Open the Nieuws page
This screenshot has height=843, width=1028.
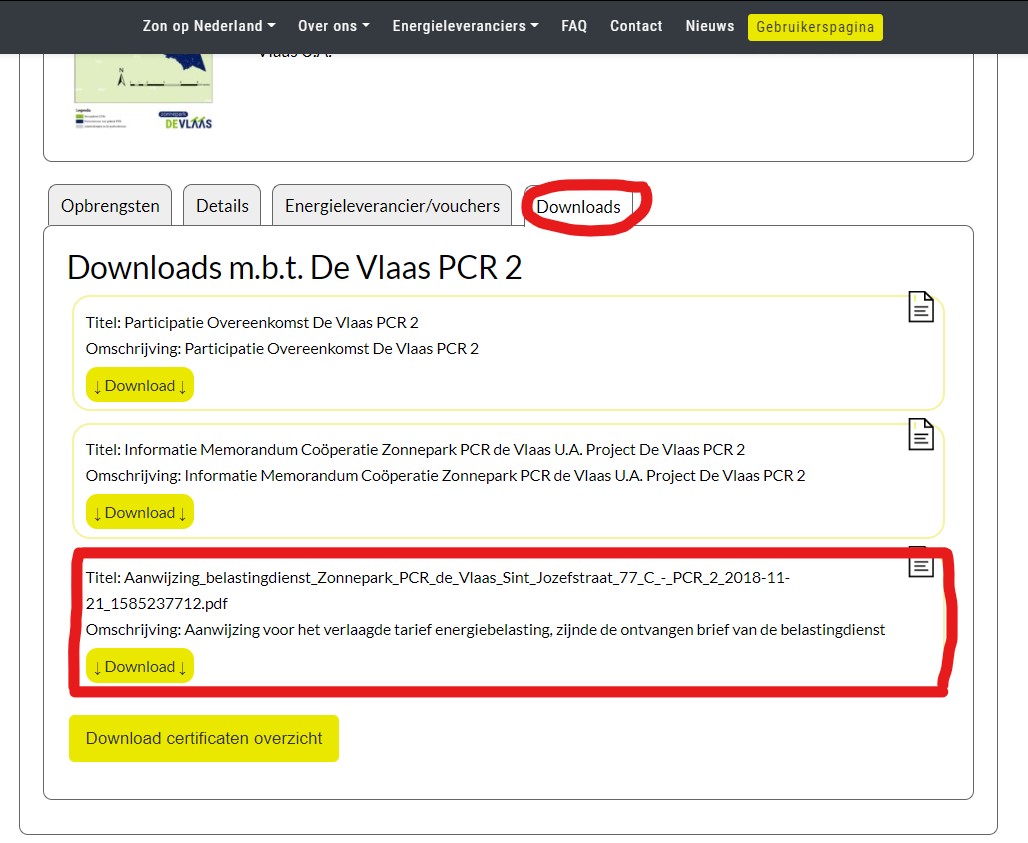(709, 26)
